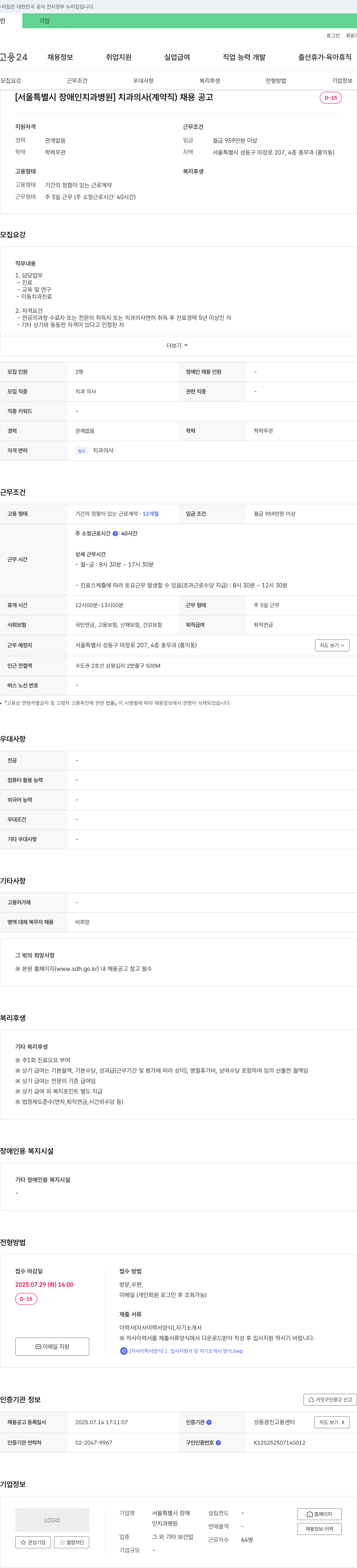Expand job description with 더보기
The image size is (357, 1568).
click(x=177, y=345)
